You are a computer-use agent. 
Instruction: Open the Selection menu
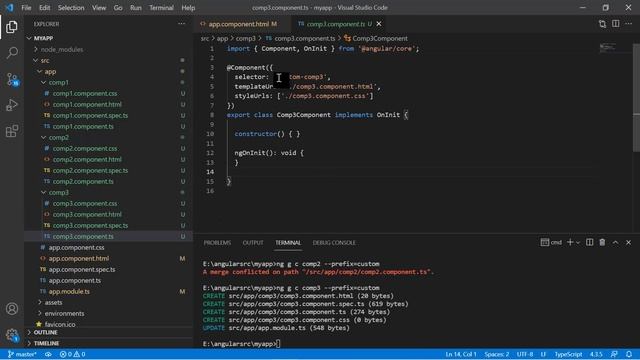[x=71, y=8]
